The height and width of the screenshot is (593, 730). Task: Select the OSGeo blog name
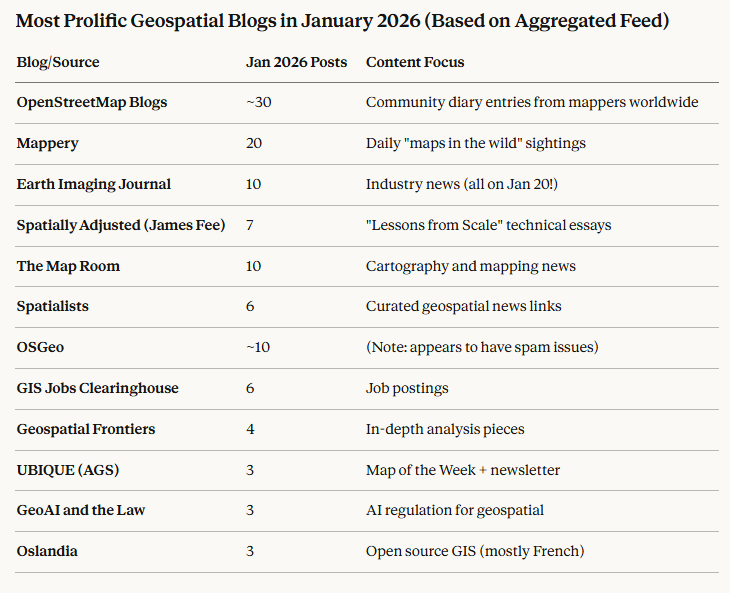coord(40,347)
